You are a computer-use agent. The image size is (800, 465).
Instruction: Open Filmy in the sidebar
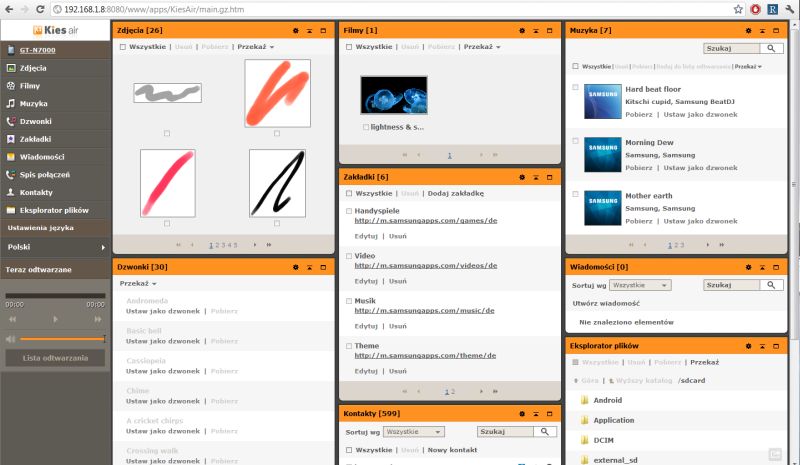tap(30, 86)
